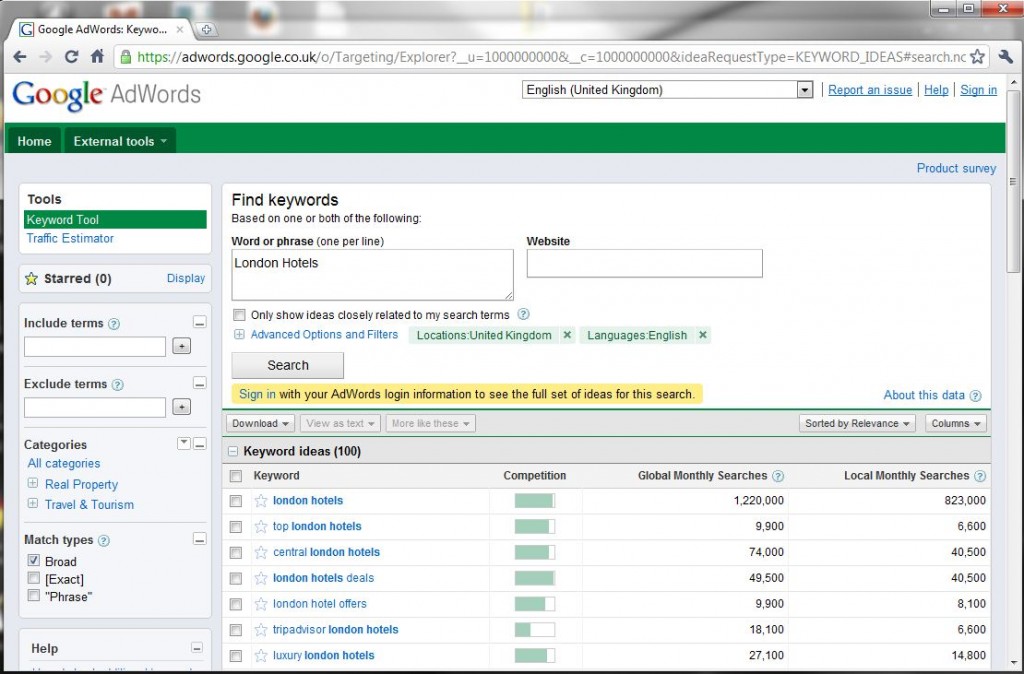Open the External tools menu
The width and height of the screenshot is (1024, 674).
tap(120, 141)
